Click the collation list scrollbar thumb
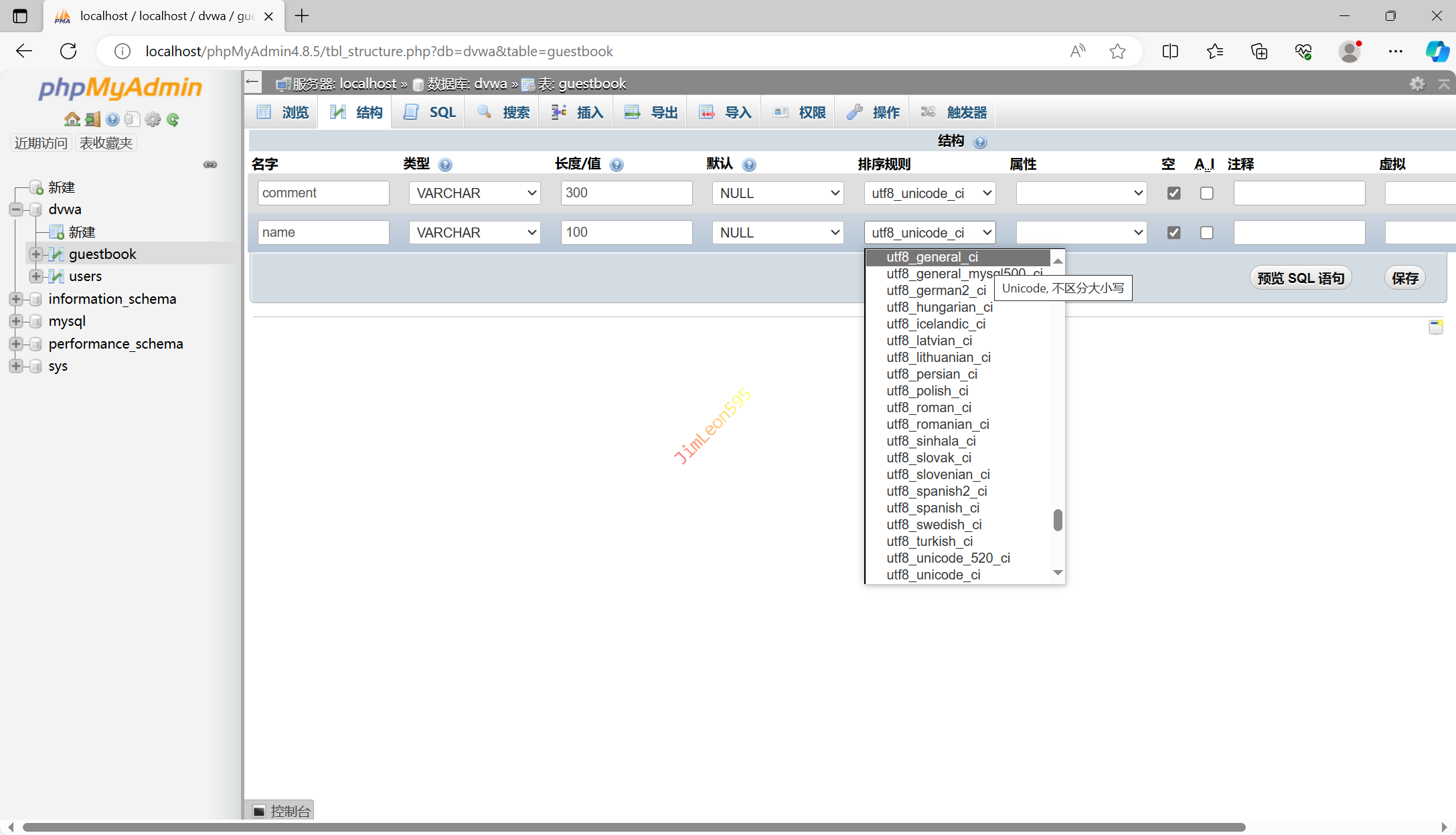This screenshot has width=1456, height=835. pos(1058,520)
